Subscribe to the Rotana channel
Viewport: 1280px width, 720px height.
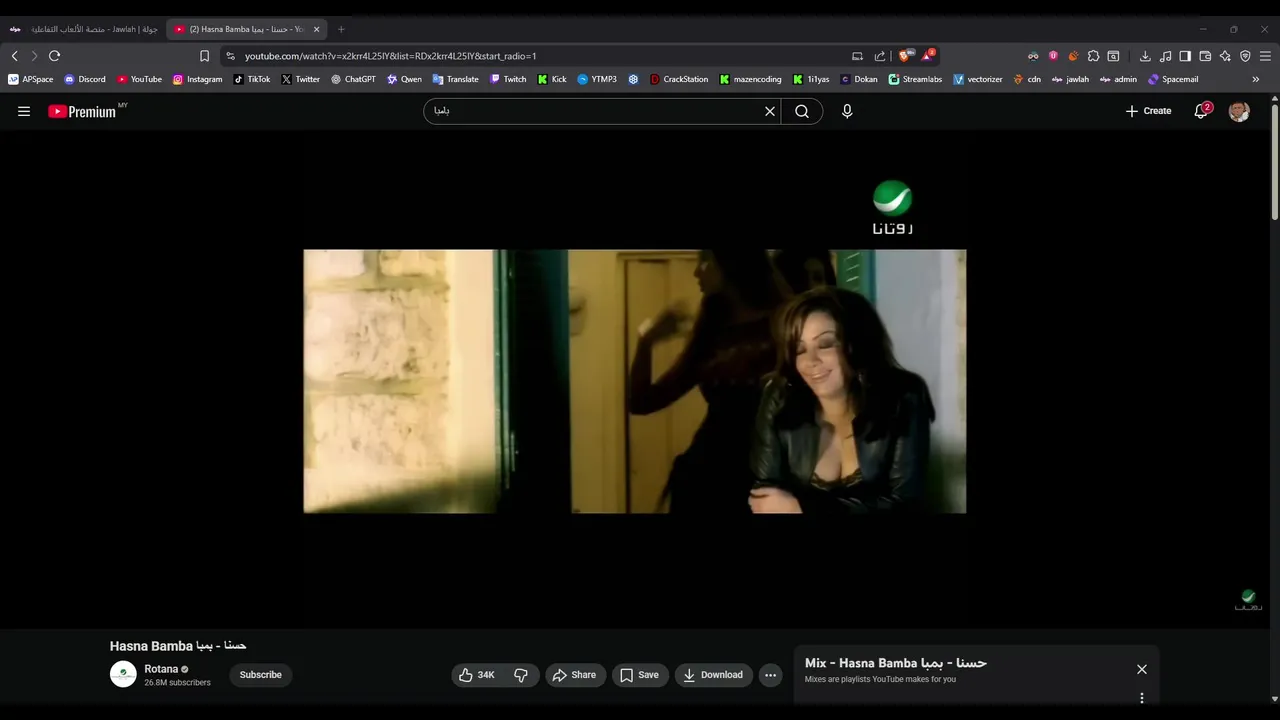tap(260, 675)
